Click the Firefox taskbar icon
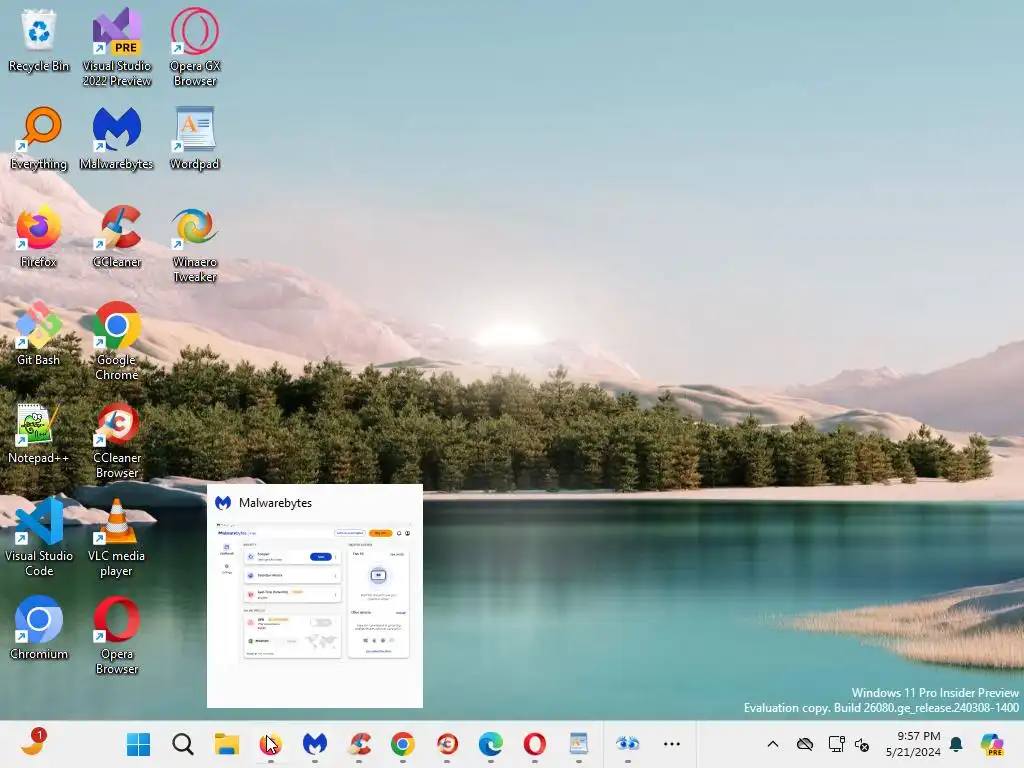This screenshot has width=1024, height=768. pos(270,744)
